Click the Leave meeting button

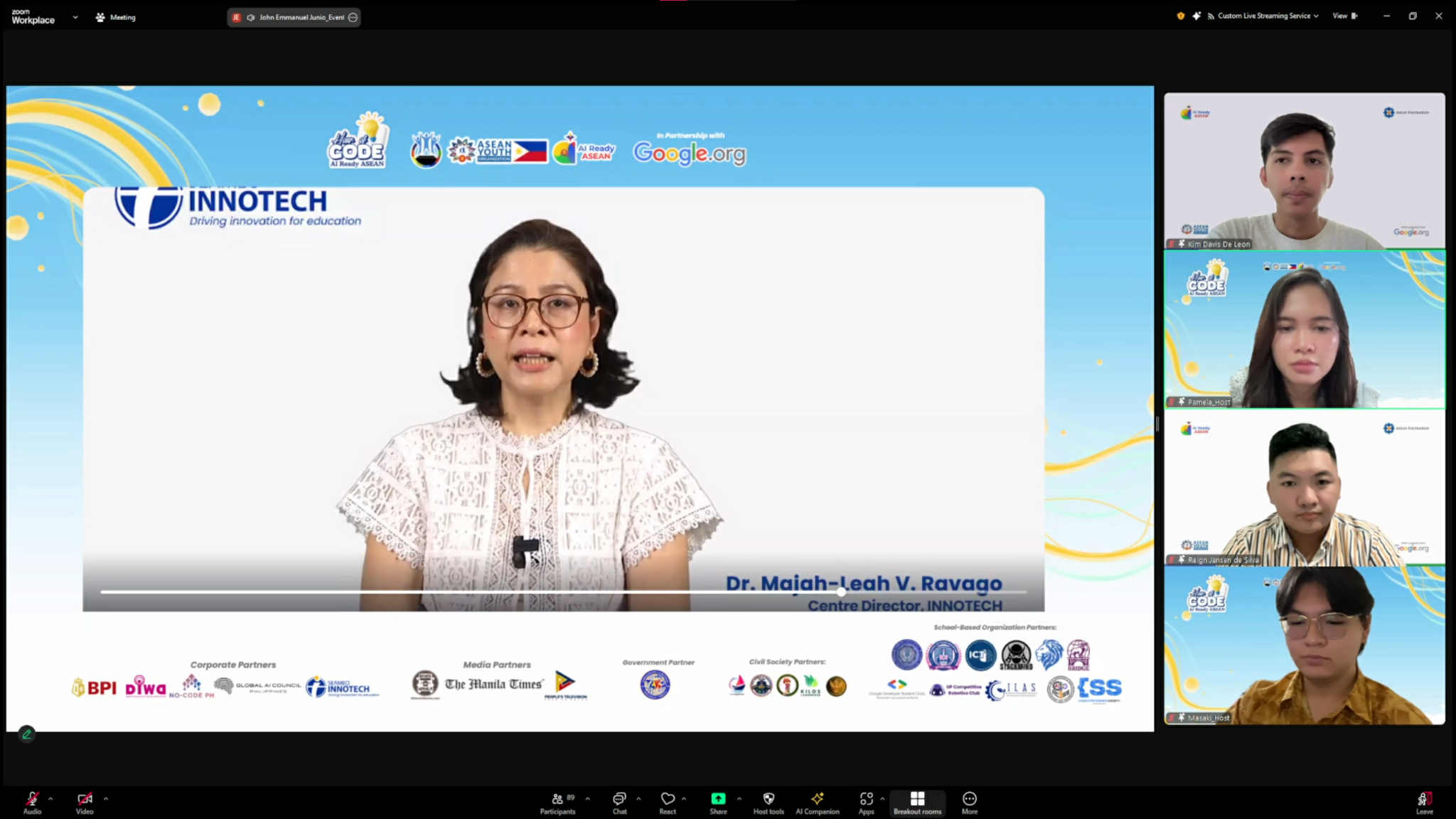1424,802
